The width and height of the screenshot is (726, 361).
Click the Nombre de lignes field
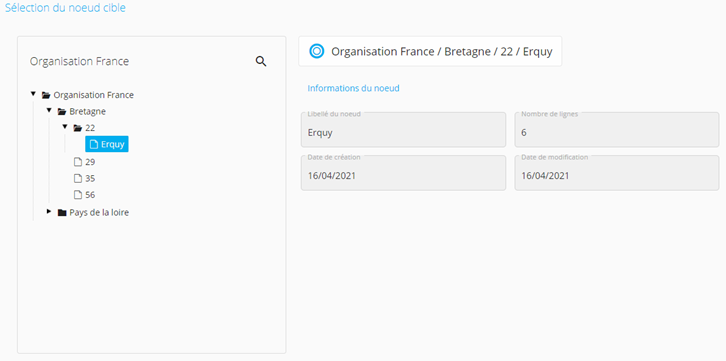[x=617, y=130]
